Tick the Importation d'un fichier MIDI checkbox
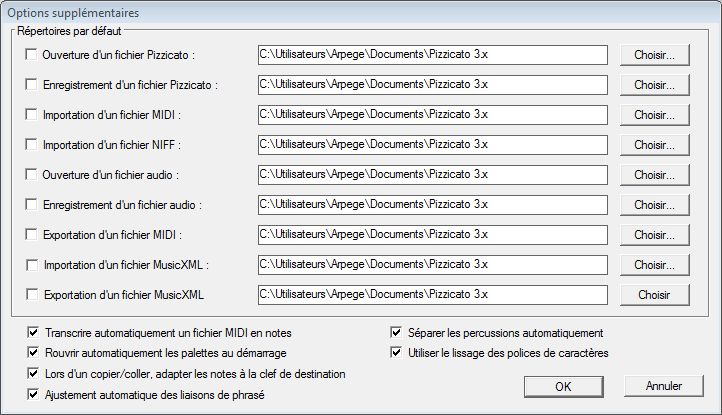The image size is (722, 415). [31, 114]
